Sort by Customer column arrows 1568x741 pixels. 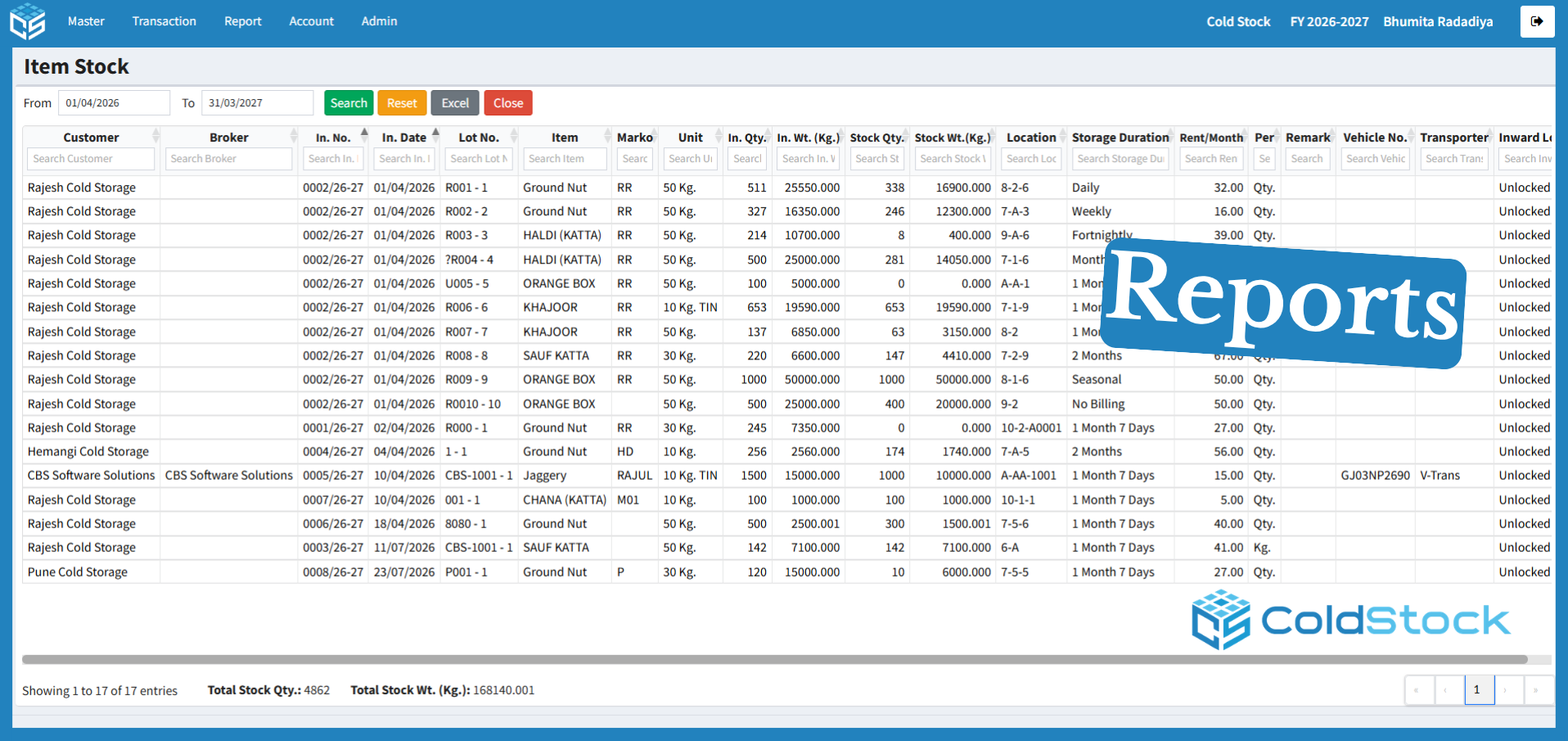155,137
